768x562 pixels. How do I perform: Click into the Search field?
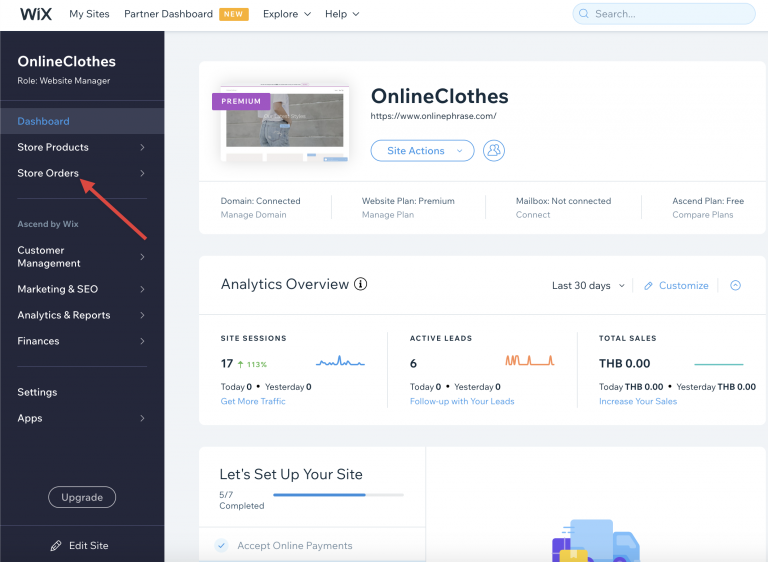click(x=664, y=14)
